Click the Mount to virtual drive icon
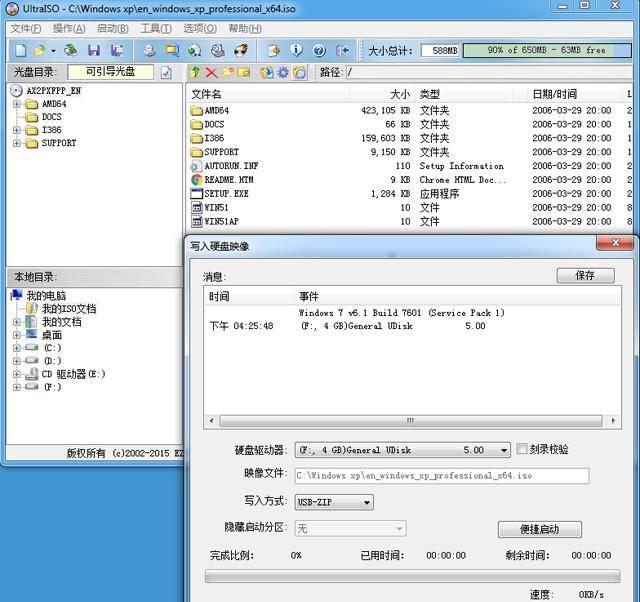 coord(218,51)
